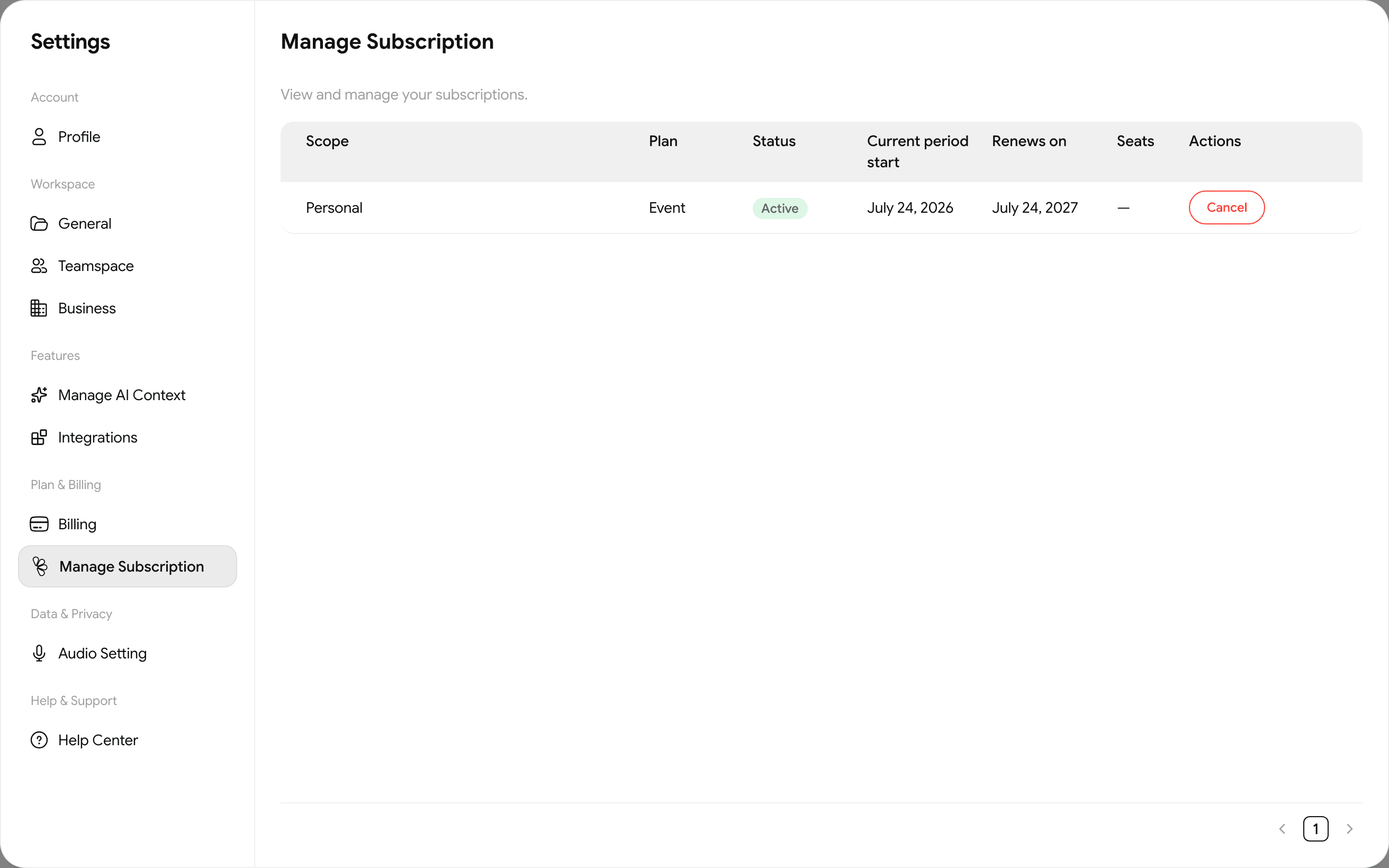Click the Status column header
1389x868 pixels.
774,141
